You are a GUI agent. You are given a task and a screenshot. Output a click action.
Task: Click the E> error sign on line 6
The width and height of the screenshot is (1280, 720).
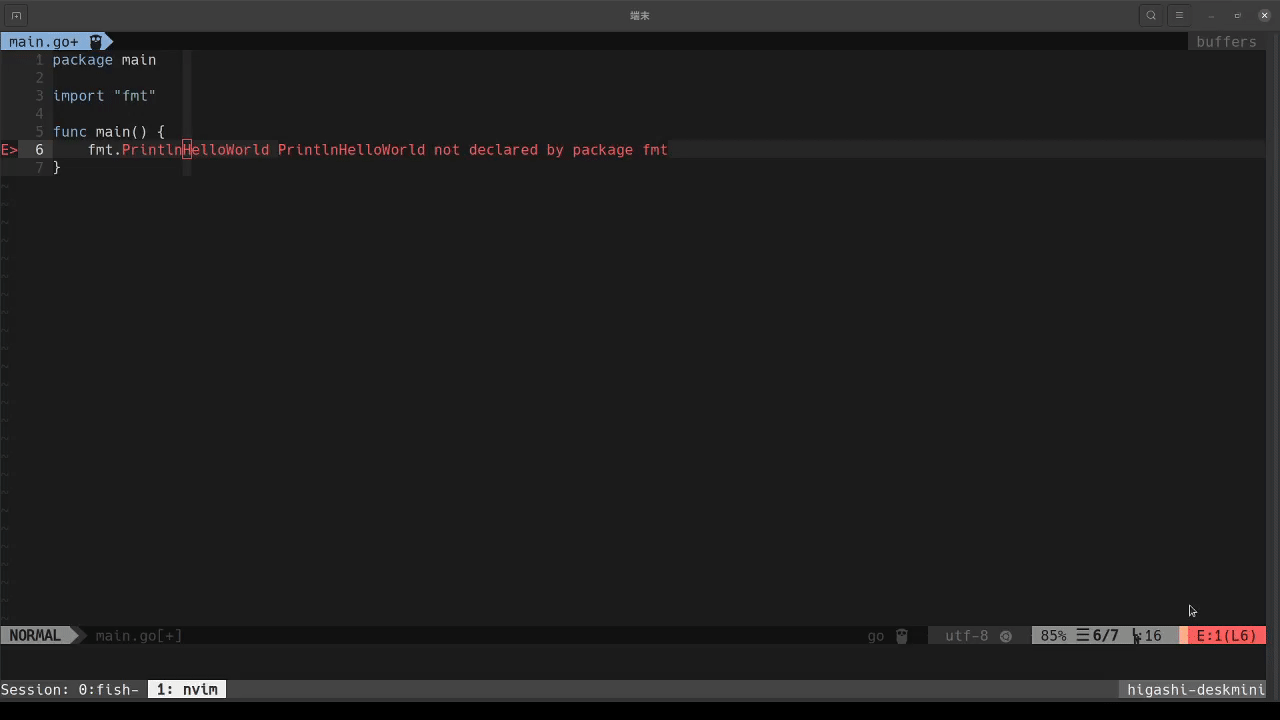point(8,150)
